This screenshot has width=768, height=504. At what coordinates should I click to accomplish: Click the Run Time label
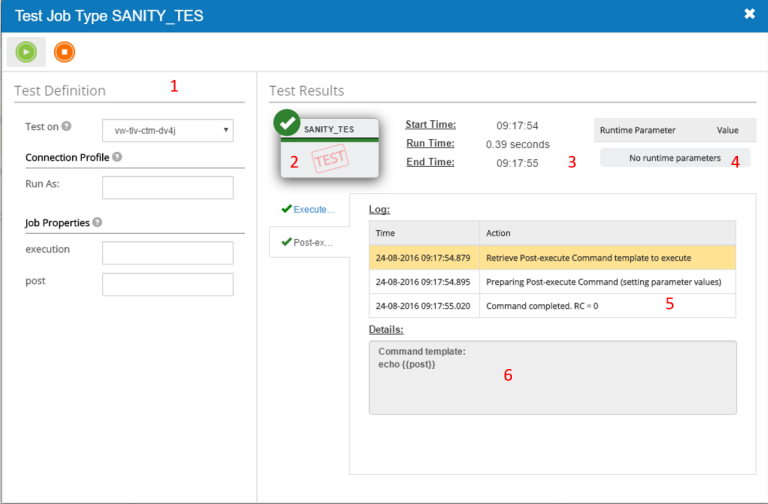(x=431, y=143)
